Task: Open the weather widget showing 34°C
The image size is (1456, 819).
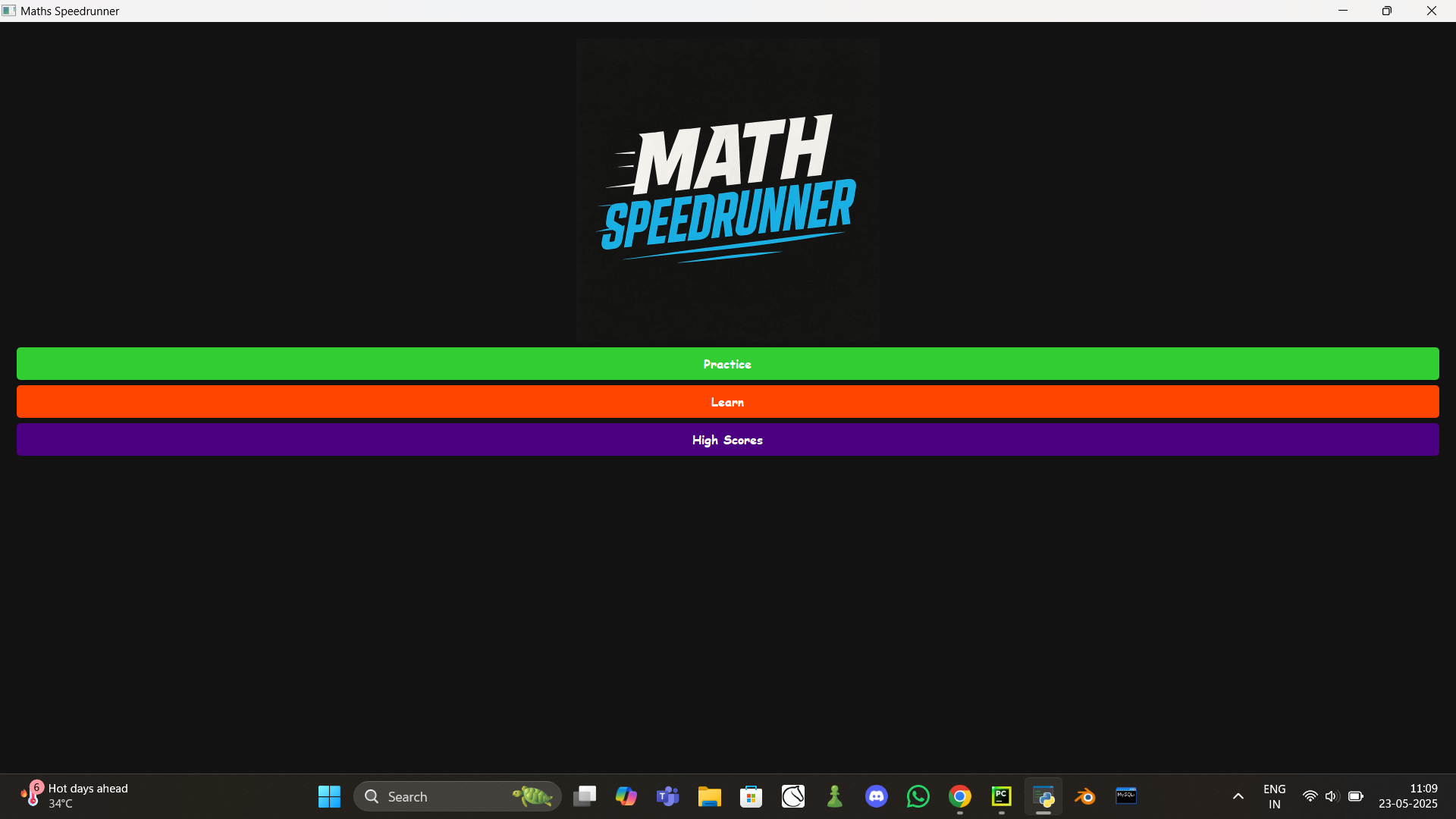Action: tap(74, 795)
